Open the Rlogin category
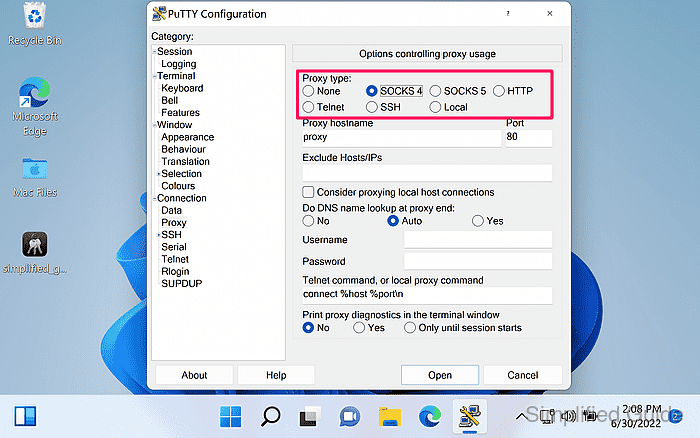This screenshot has width=700, height=438. click(x=175, y=271)
